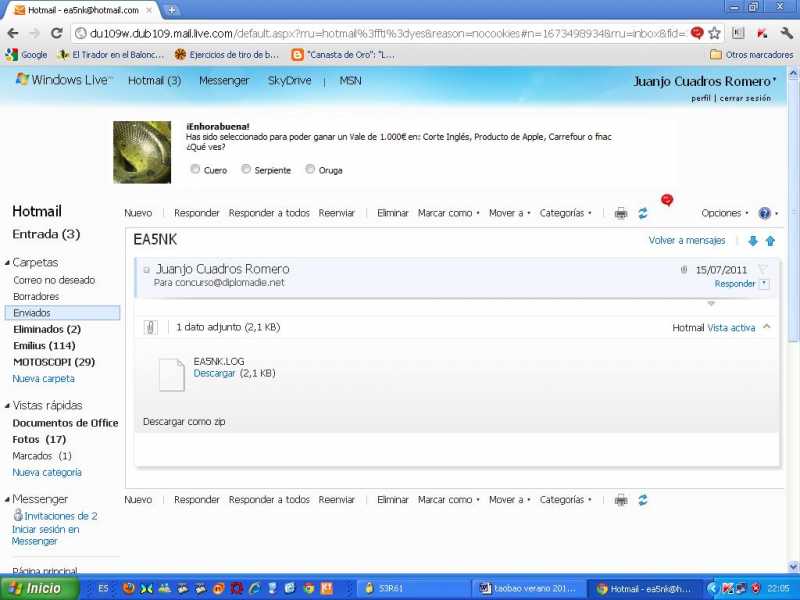Flag the message from Juanjo Cuadros Romero
Screen dimensions: 800x600
pos(763,269)
